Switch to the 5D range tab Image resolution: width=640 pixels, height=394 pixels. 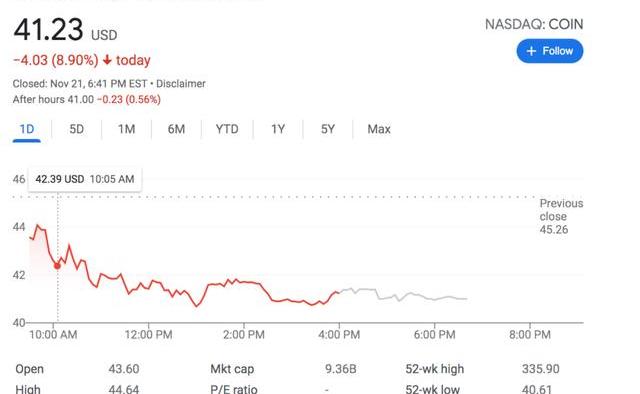click(x=76, y=129)
